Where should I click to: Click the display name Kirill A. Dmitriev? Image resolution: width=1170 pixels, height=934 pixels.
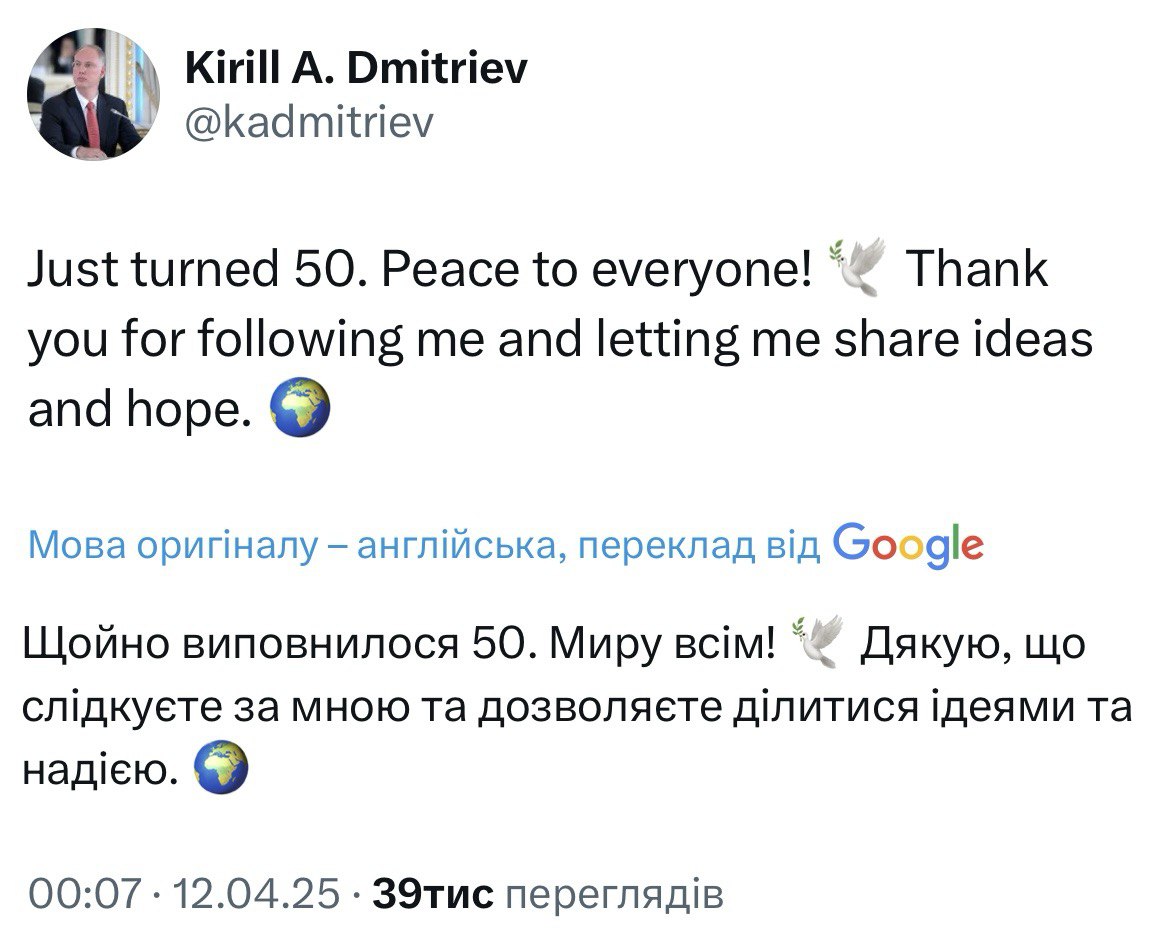pyautogui.click(x=356, y=68)
